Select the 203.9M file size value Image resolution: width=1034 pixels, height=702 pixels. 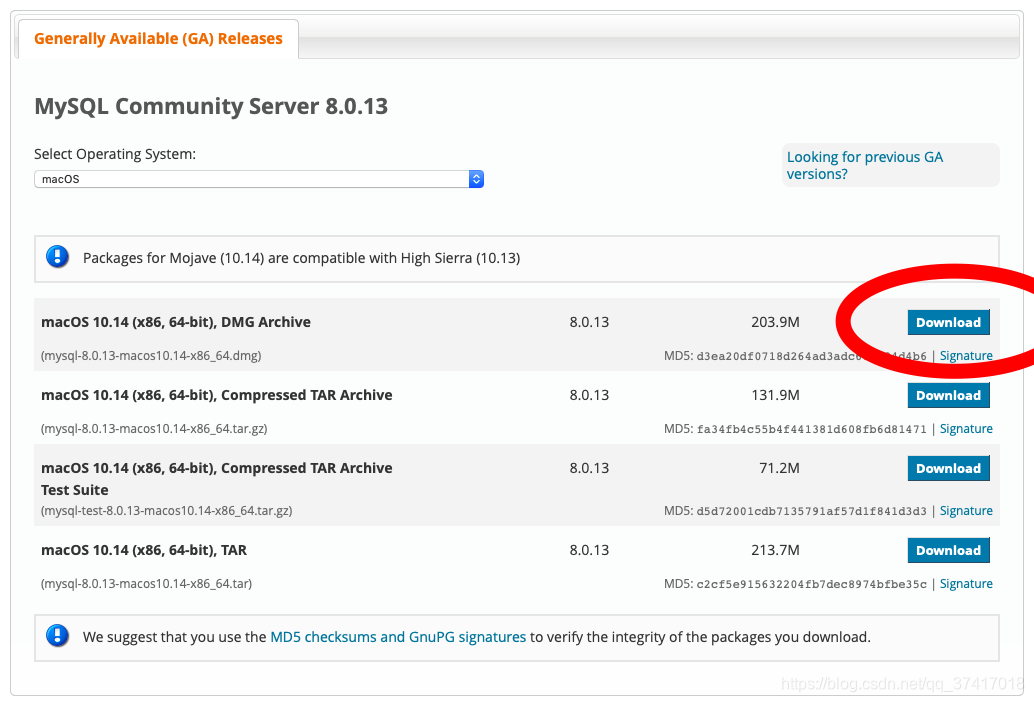(775, 322)
